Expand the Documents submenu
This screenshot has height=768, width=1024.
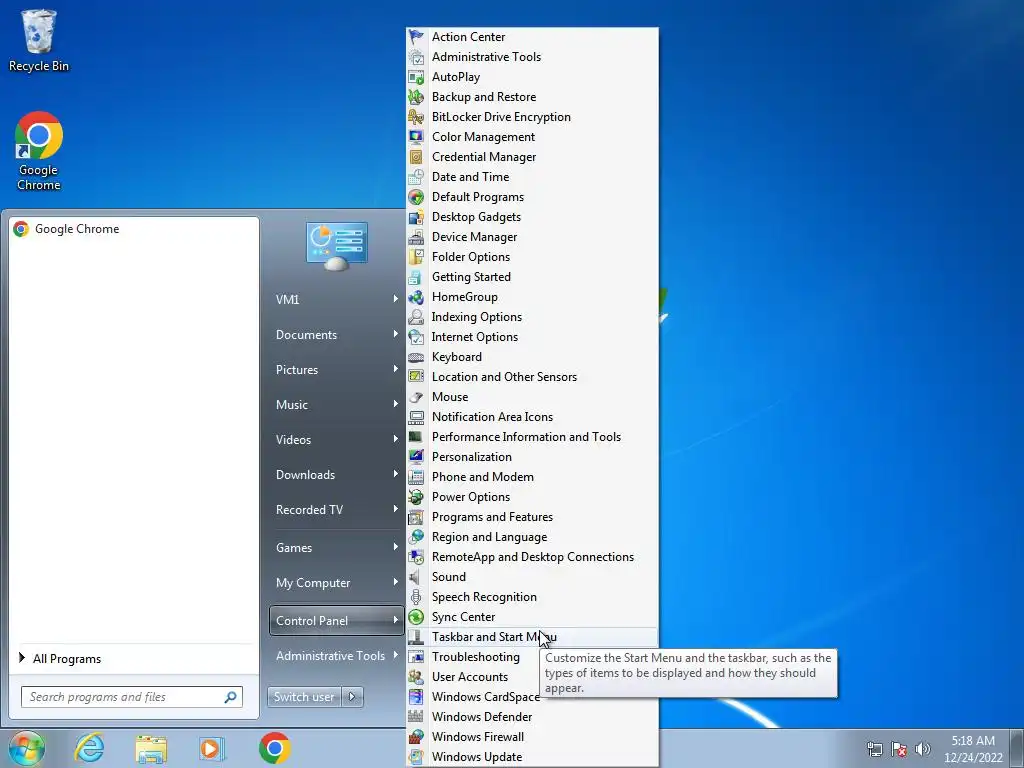coord(396,334)
